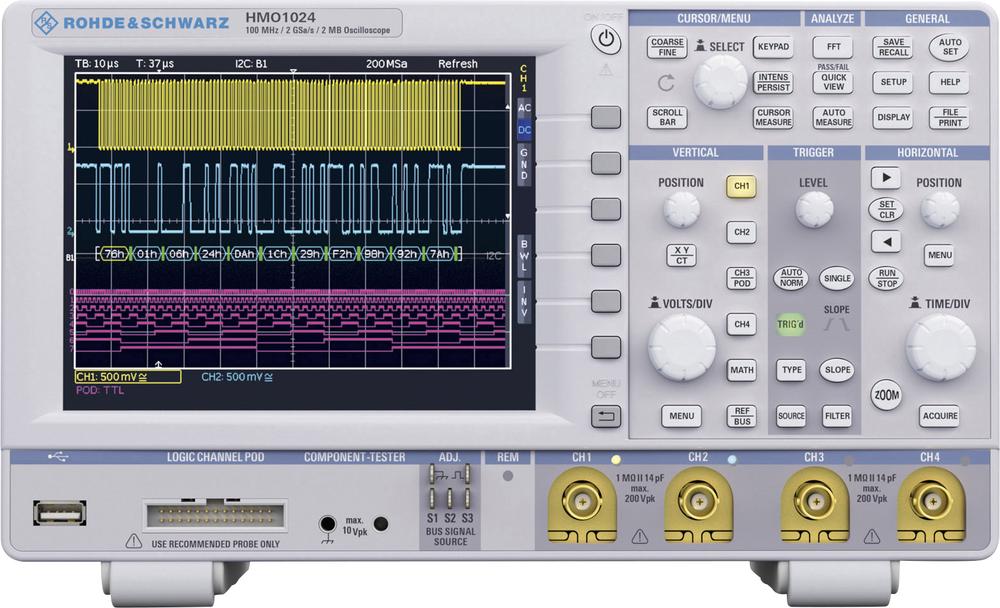1000x608 pixels.
Task: Tap the SAVE RECALL button
Action: click(x=893, y=47)
